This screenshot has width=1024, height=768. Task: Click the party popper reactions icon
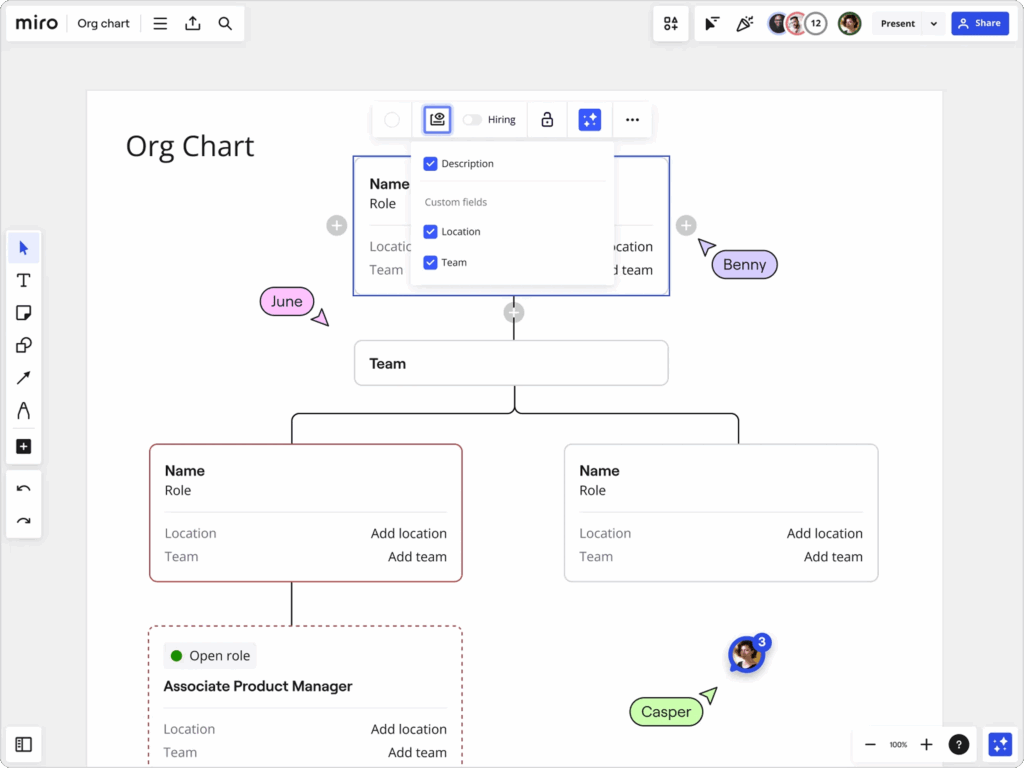click(x=744, y=24)
